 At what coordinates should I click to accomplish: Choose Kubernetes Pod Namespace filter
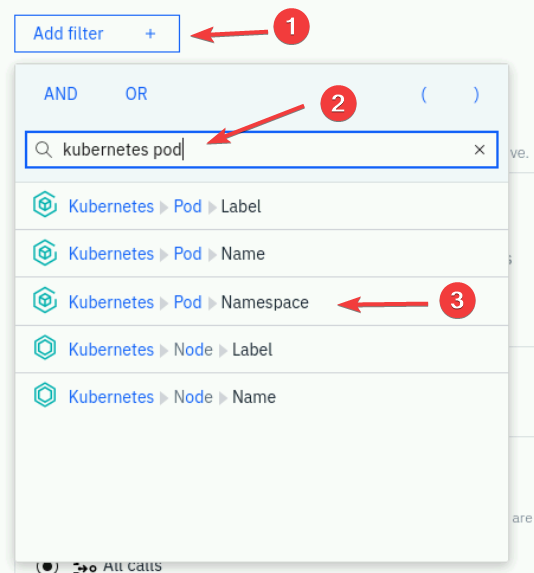pyautogui.click(x=262, y=302)
